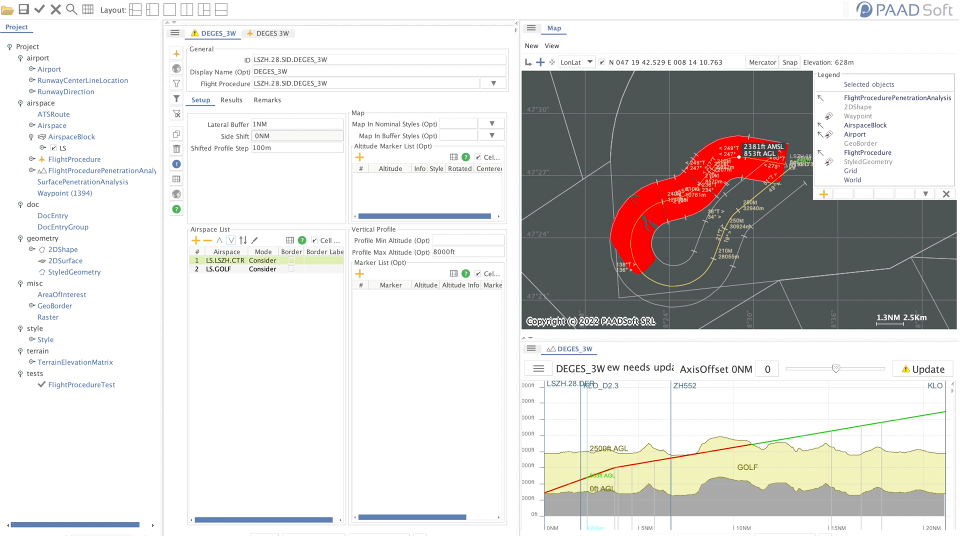The width and height of the screenshot is (960, 536).
Task: Click the trash delete icon in editor sidebar
Action: 176,149
